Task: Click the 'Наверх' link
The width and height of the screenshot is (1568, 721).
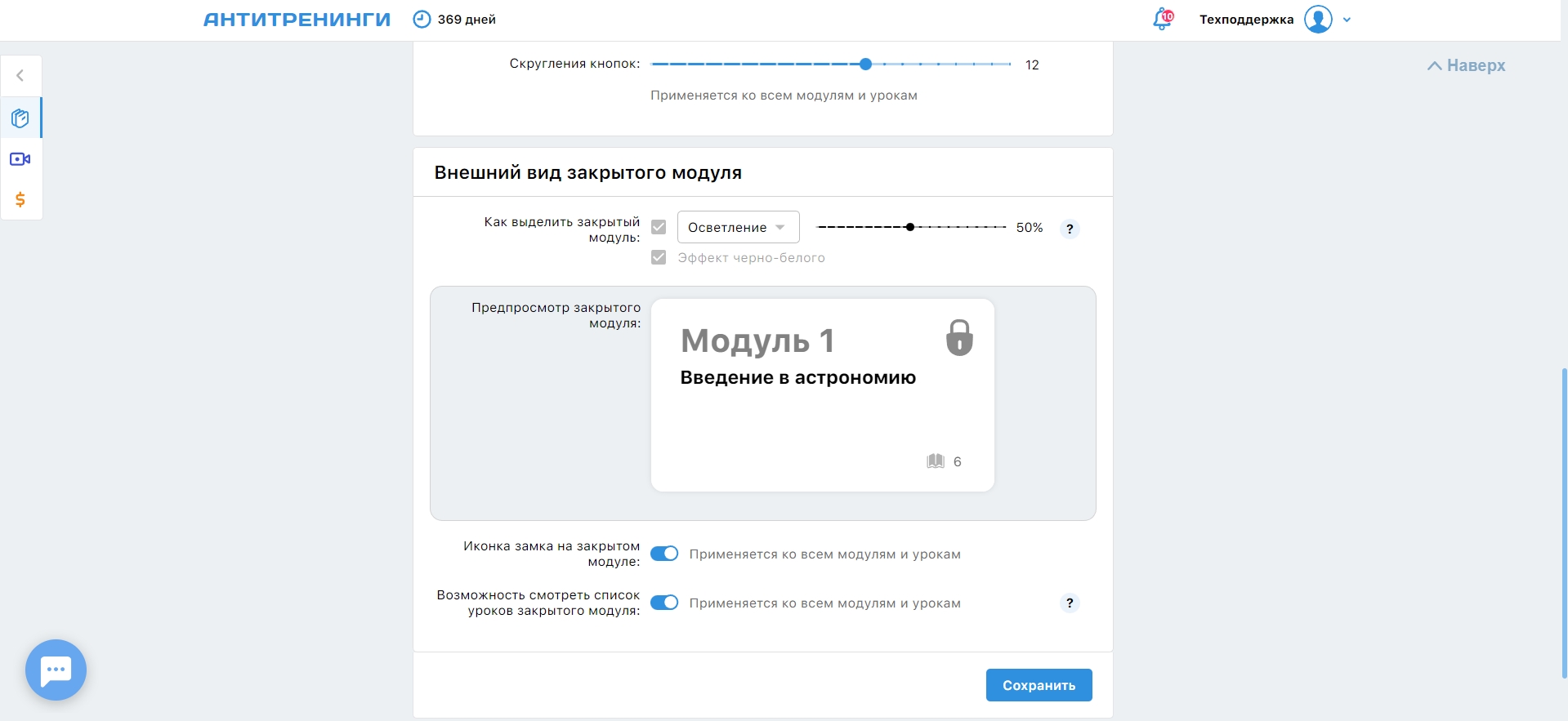Action: pos(1467,65)
